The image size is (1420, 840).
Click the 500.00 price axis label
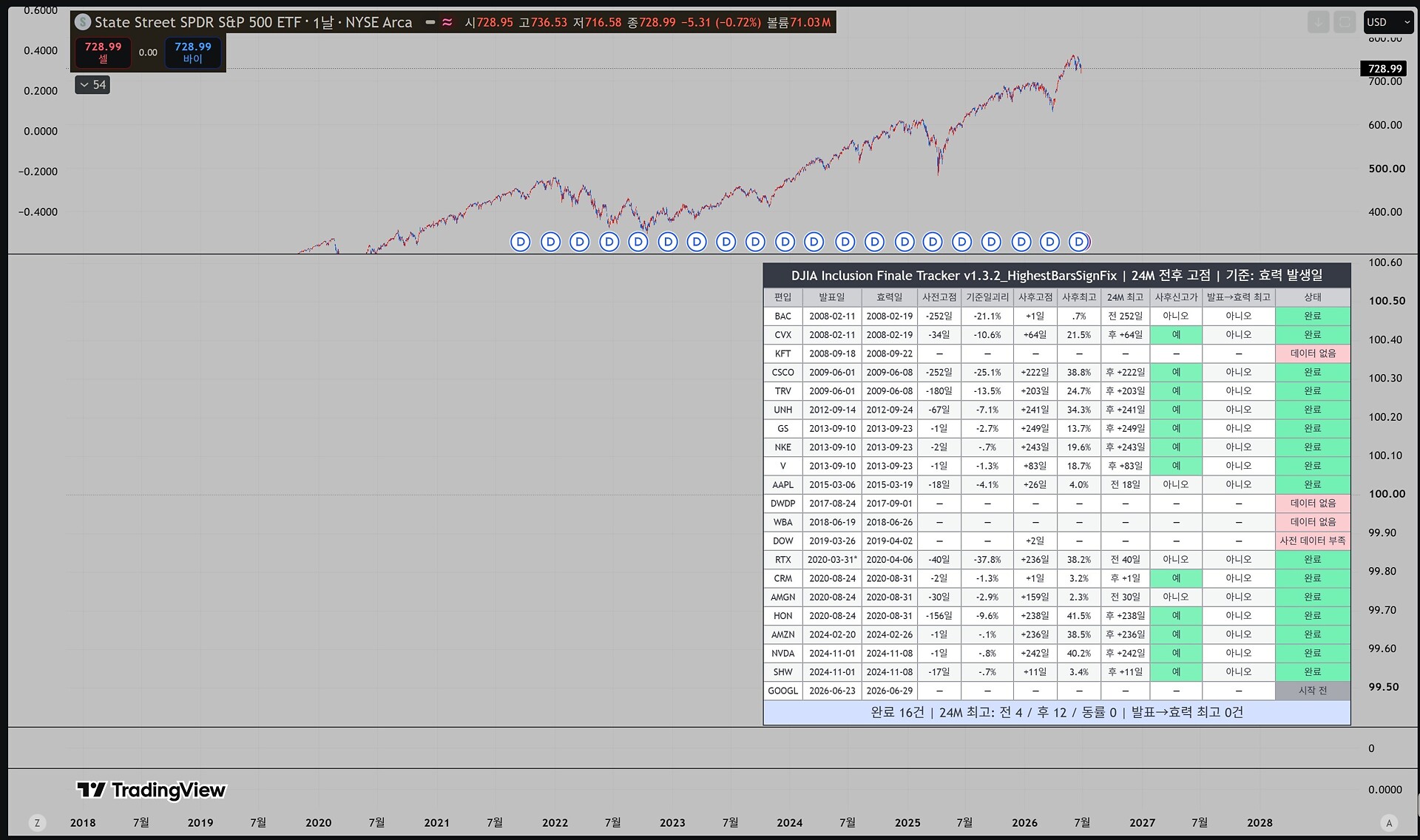pos(1386,169)
